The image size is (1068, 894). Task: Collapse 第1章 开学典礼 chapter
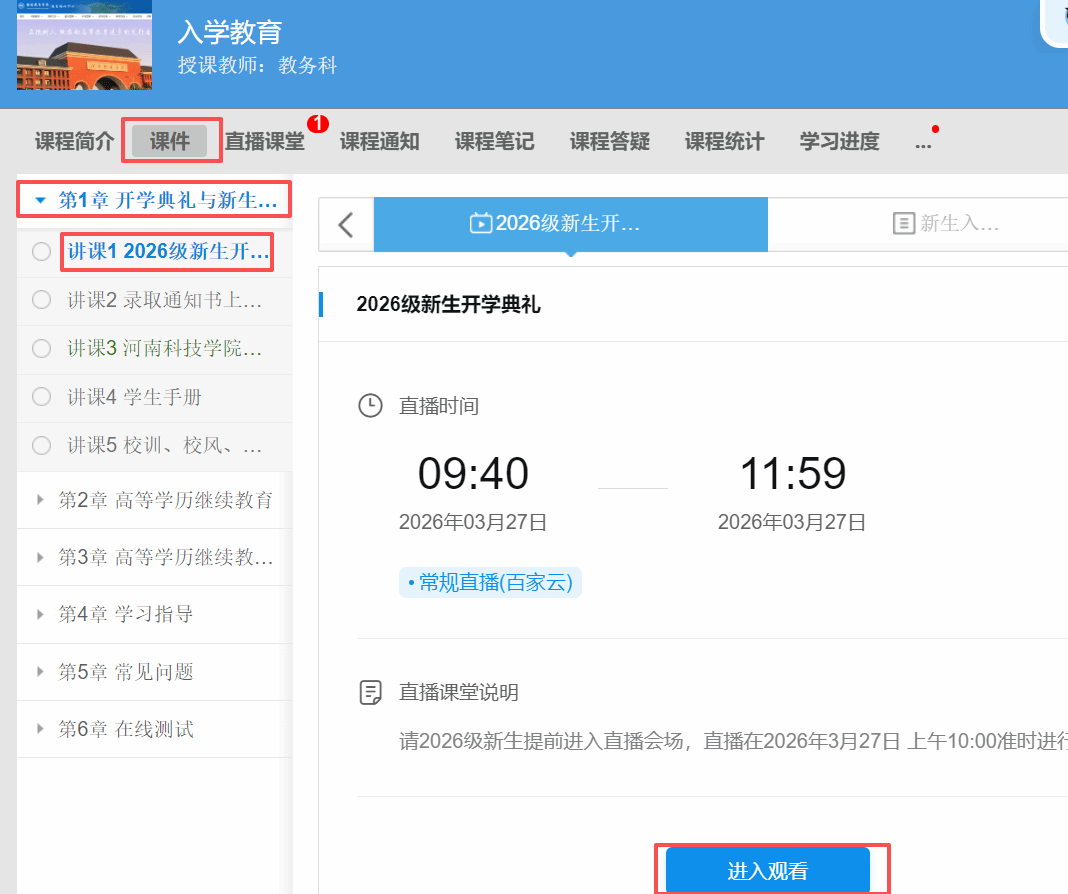click(x=40, y=200)
